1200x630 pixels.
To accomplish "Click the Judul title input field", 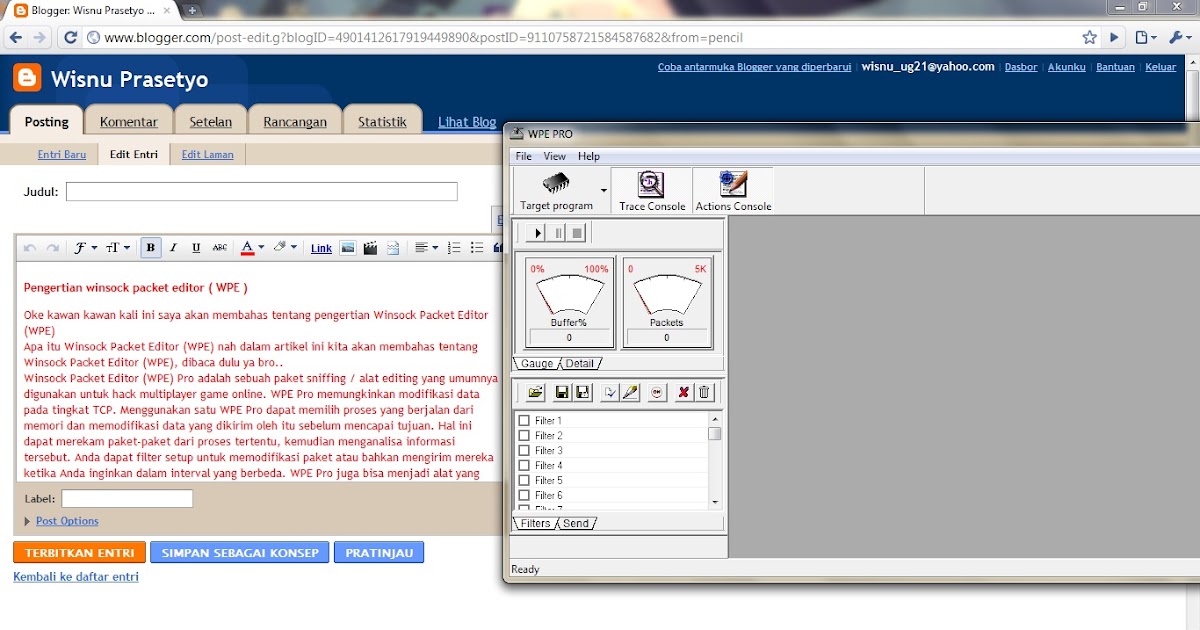I will pyautogui.click(x=261, y=191).
